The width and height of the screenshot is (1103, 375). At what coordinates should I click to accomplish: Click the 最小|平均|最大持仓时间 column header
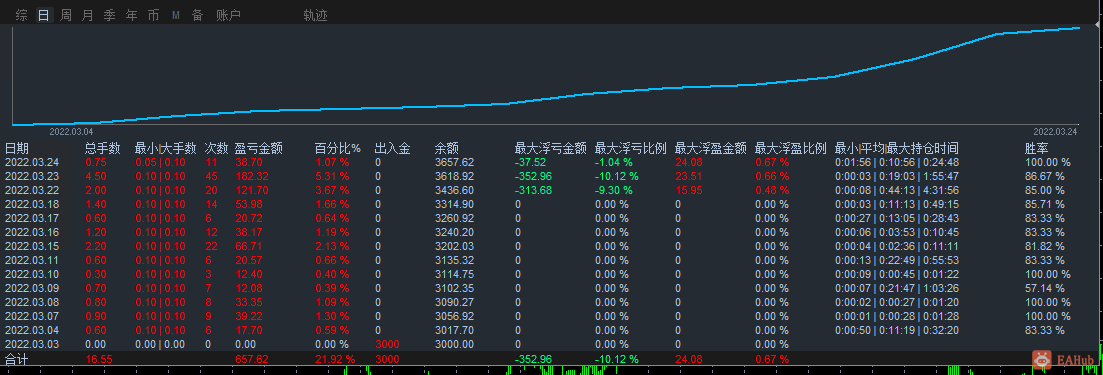click(897, 148)
